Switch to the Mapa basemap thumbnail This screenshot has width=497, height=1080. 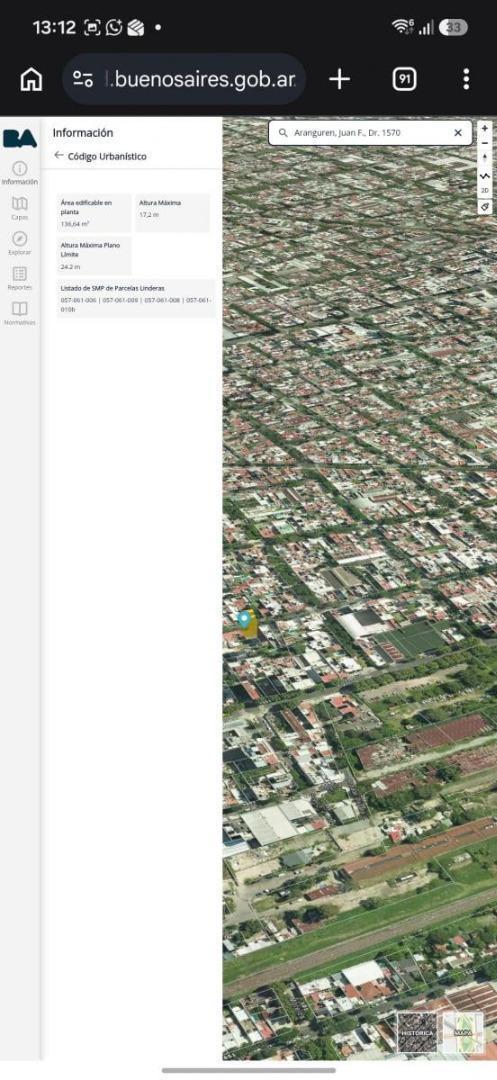pos(463,1032)
